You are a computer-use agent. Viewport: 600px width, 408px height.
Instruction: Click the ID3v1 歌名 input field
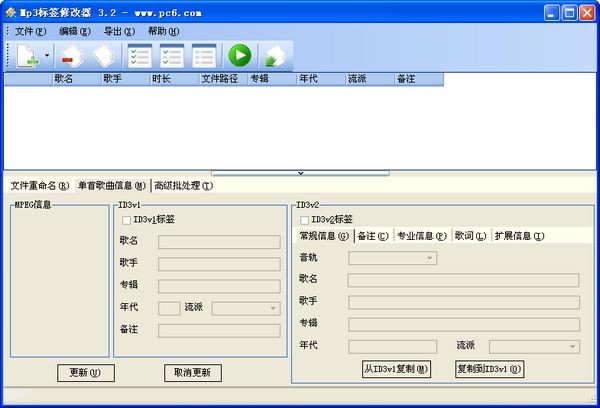pyautogui.click(x=219, y=242)
